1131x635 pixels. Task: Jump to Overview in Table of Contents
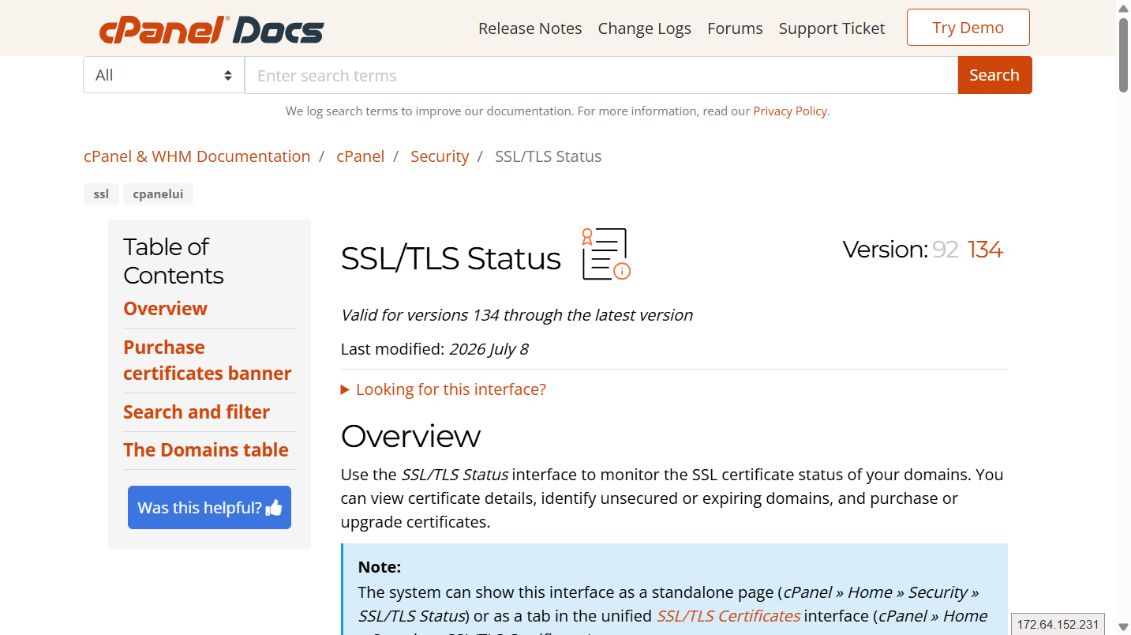tap(165, 309)
